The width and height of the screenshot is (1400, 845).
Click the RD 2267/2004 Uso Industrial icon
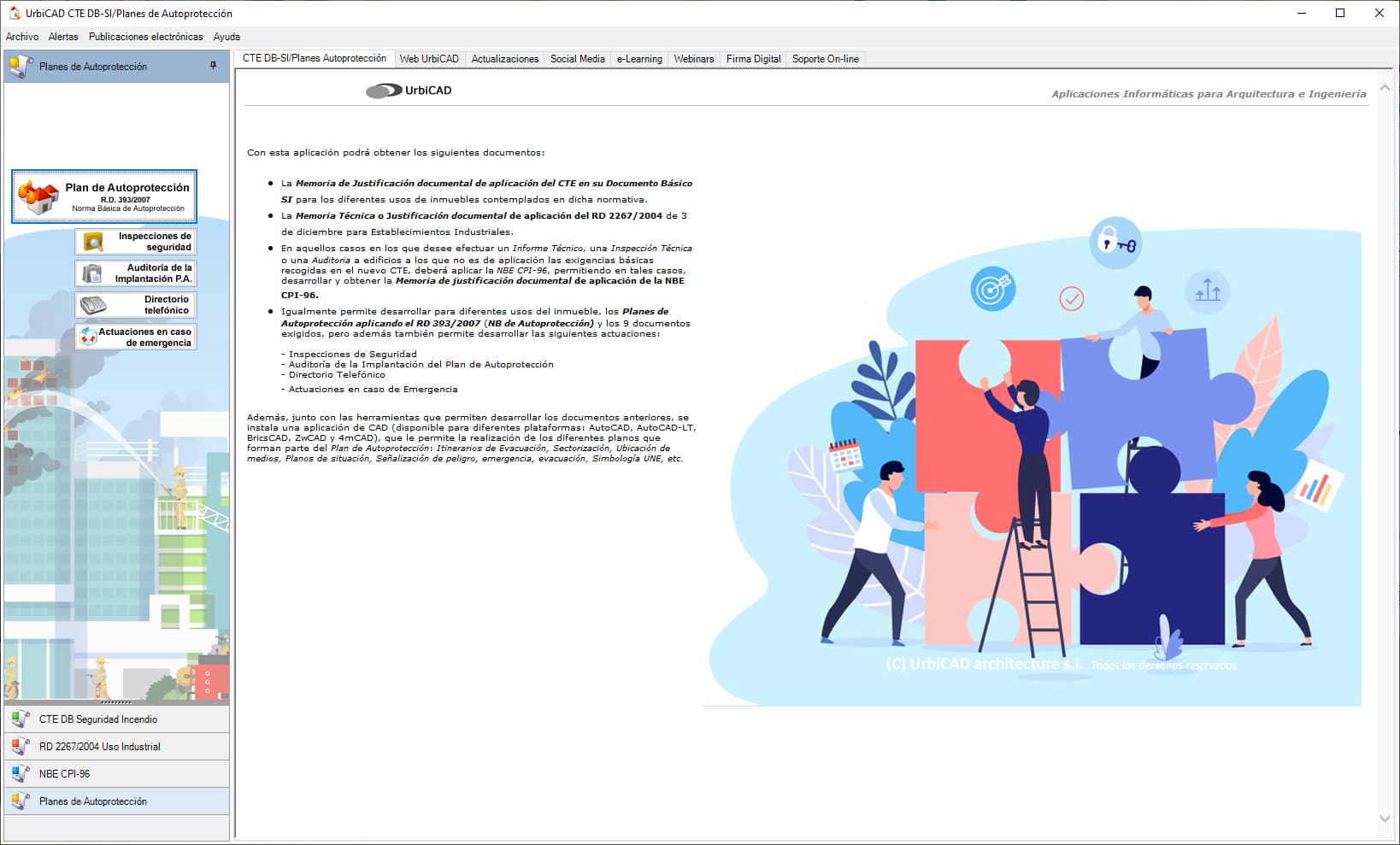point(21,747)
